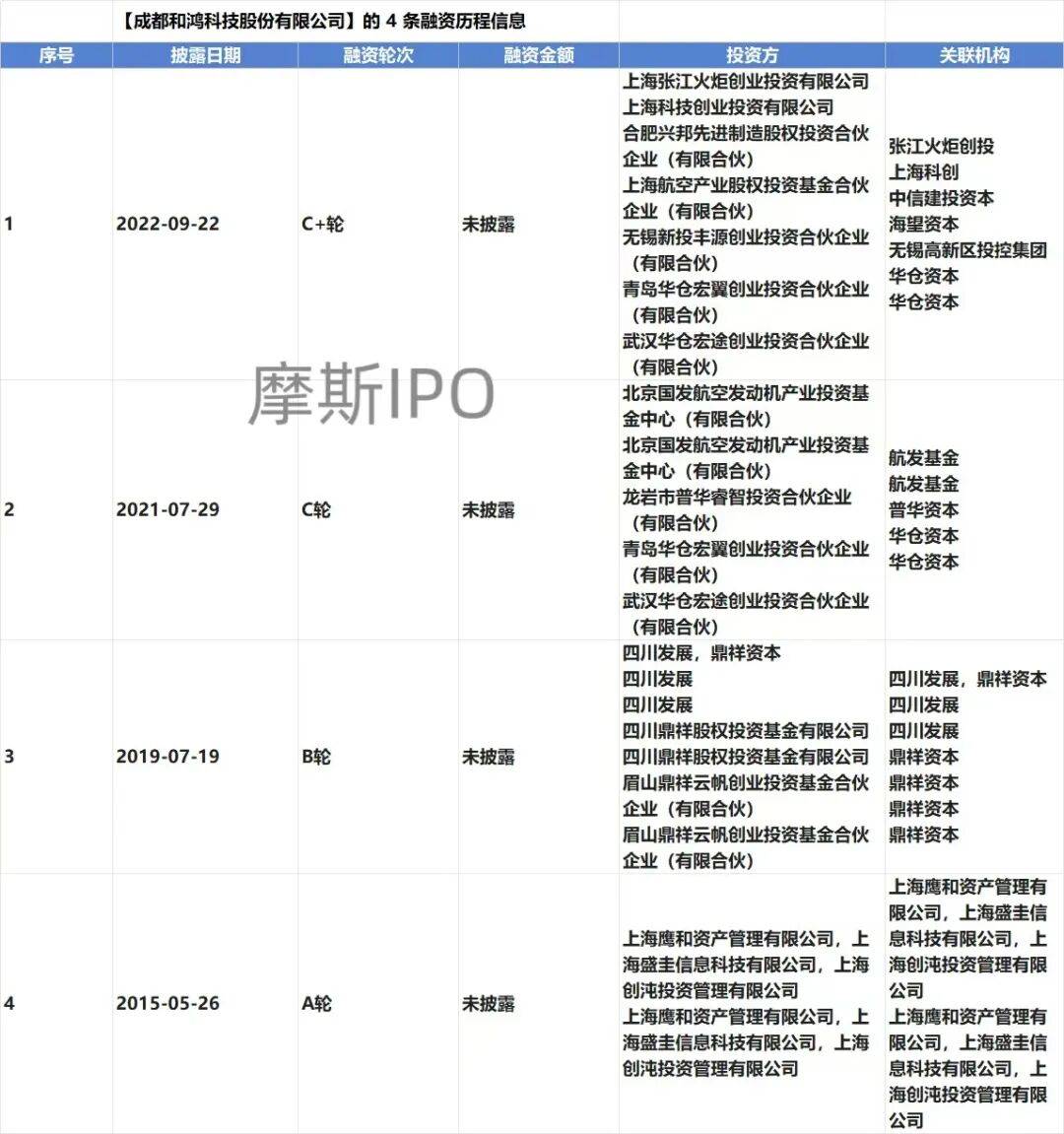Click investor 无锡新投丰源创业投资合伙企业
Screen dimensions: 1064x1134
pyautogui.click(x=746, y=237)
